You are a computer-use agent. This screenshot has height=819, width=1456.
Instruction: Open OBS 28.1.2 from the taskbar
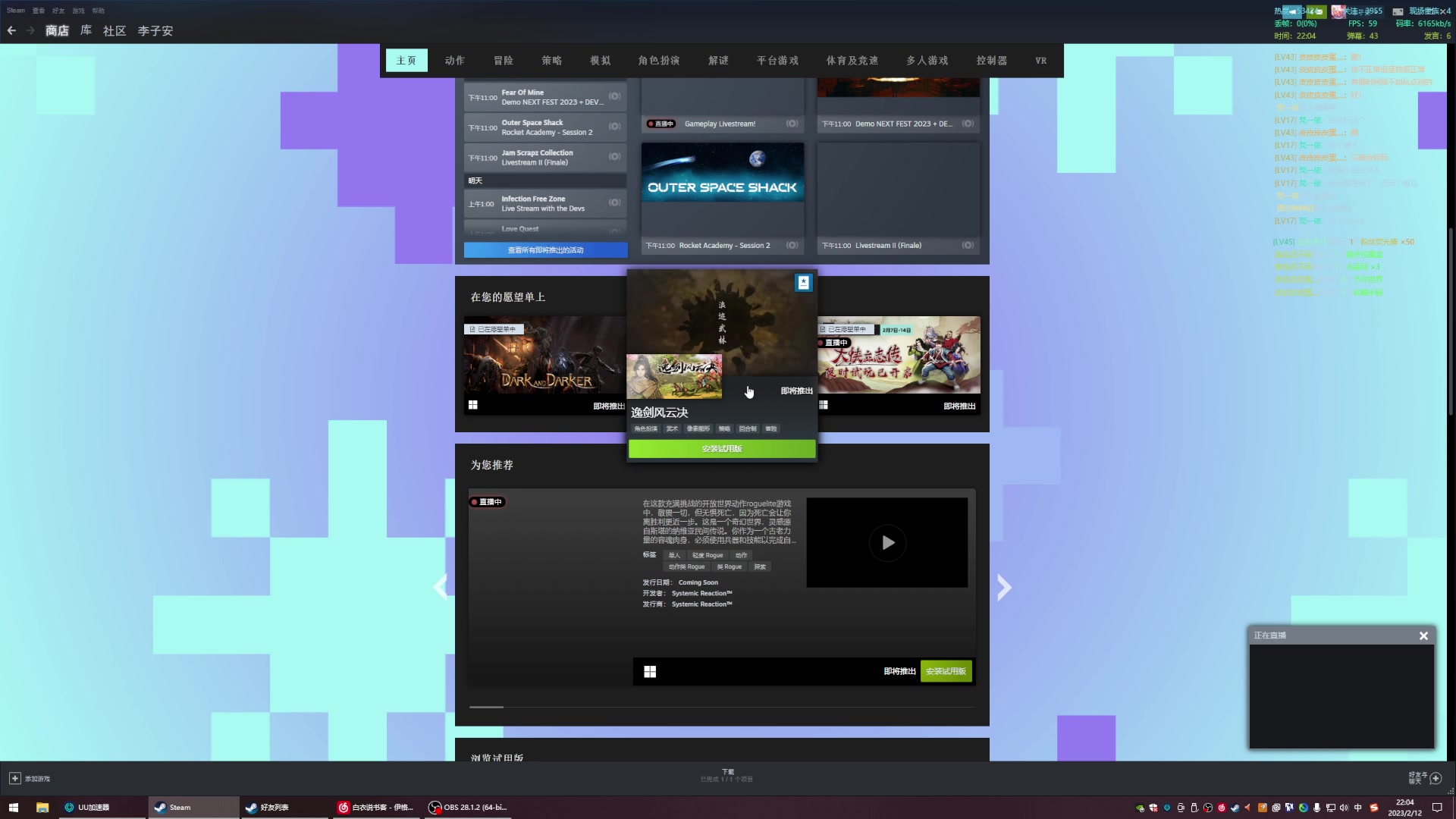coord(469,808)
